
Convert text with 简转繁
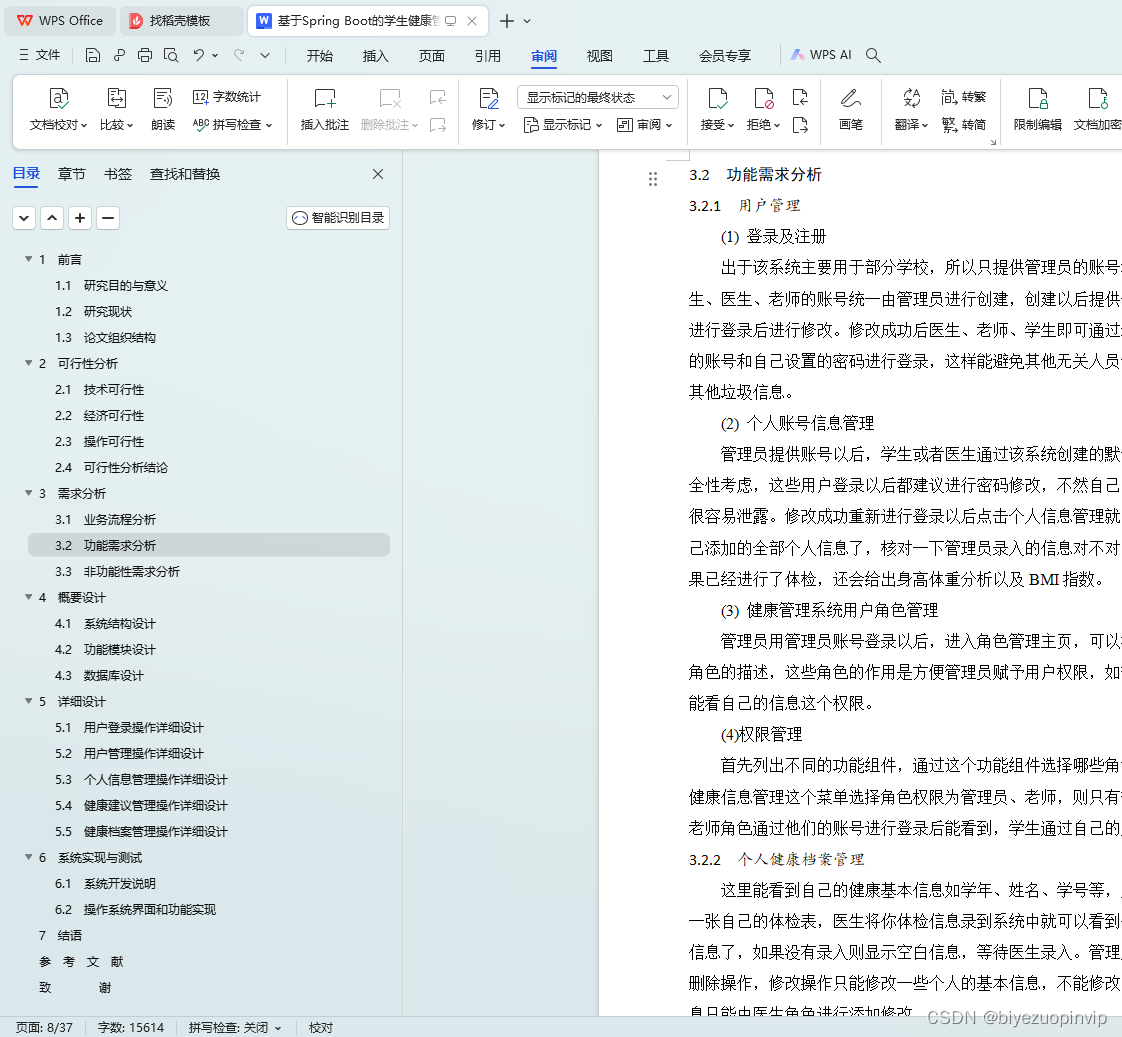tap(963, 97)
